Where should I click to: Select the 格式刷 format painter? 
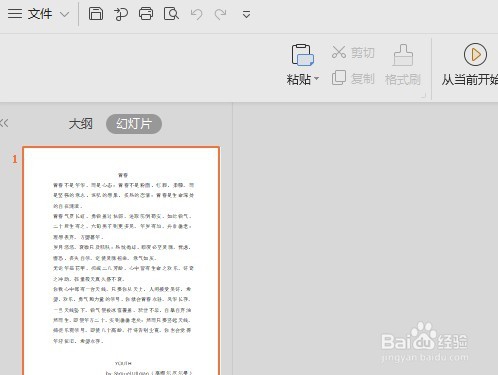click(x=403, y=65)
